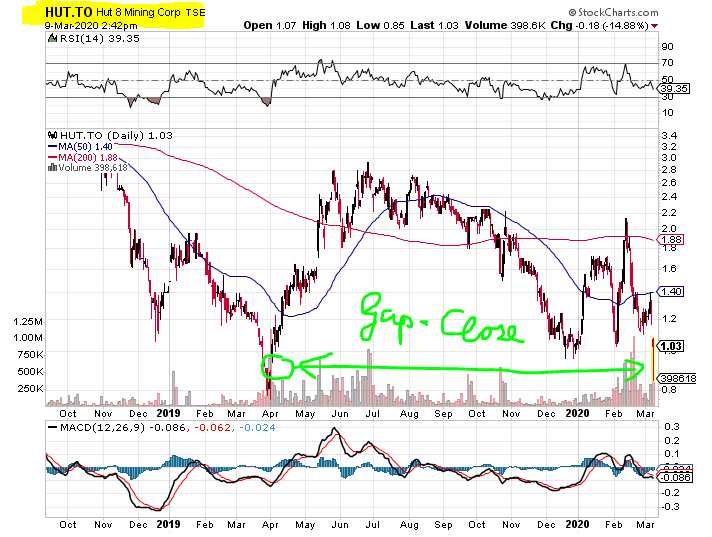Click the 'Aug' label under the MACD panel
The width and height of the screenshot is (712, 537).
(x=409, y=525)
